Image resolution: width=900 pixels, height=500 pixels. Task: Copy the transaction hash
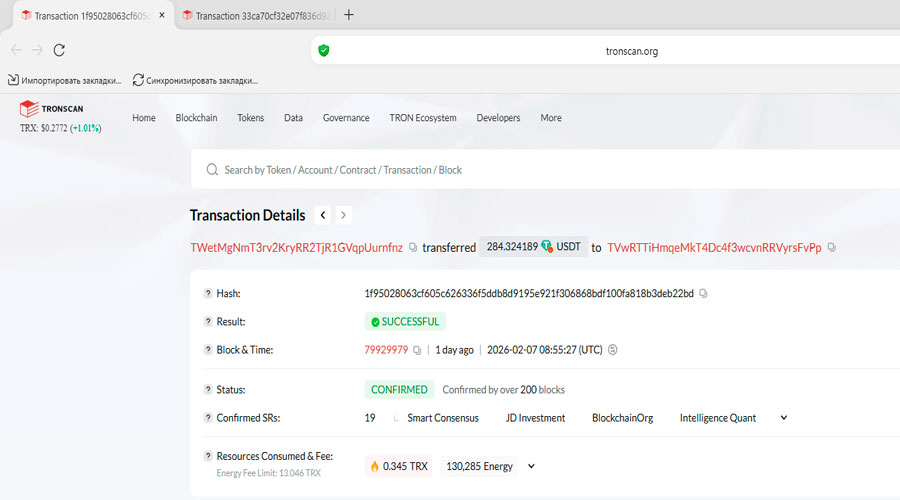[x=703, y=293]
